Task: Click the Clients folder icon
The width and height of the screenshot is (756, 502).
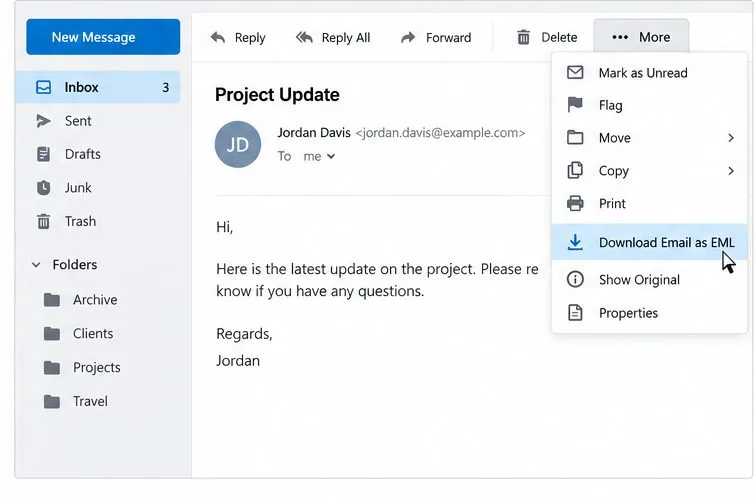Action: tap(52, 334)
